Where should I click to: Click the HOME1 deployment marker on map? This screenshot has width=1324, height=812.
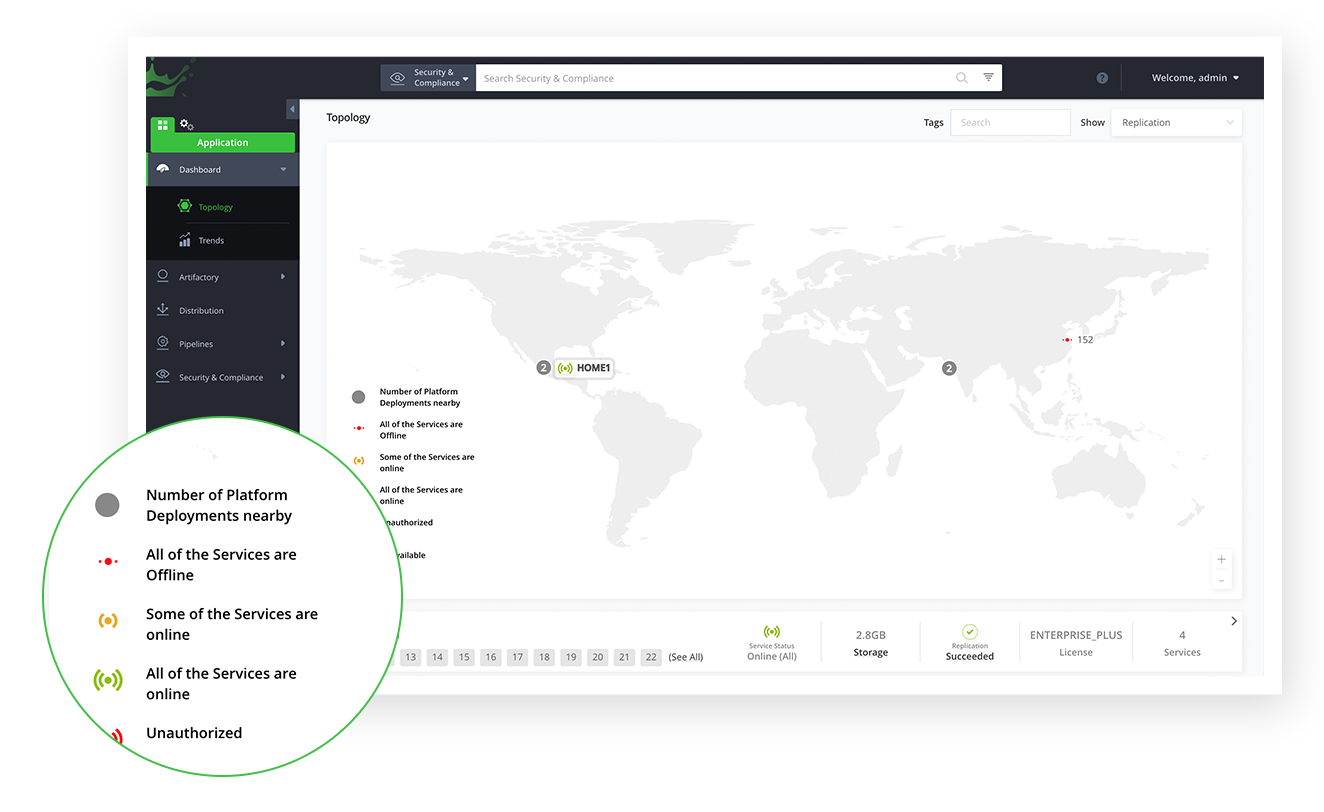(x=584, y=368)
